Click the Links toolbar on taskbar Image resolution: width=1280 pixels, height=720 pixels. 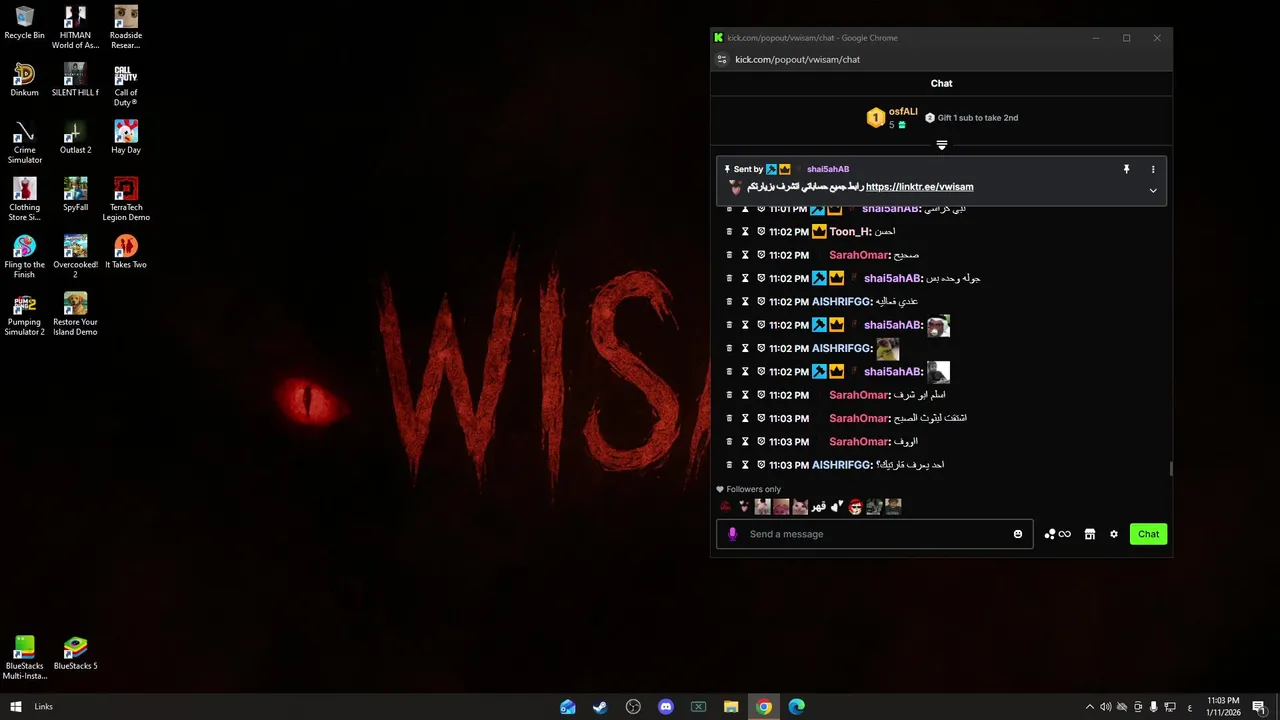click(43, 707)
